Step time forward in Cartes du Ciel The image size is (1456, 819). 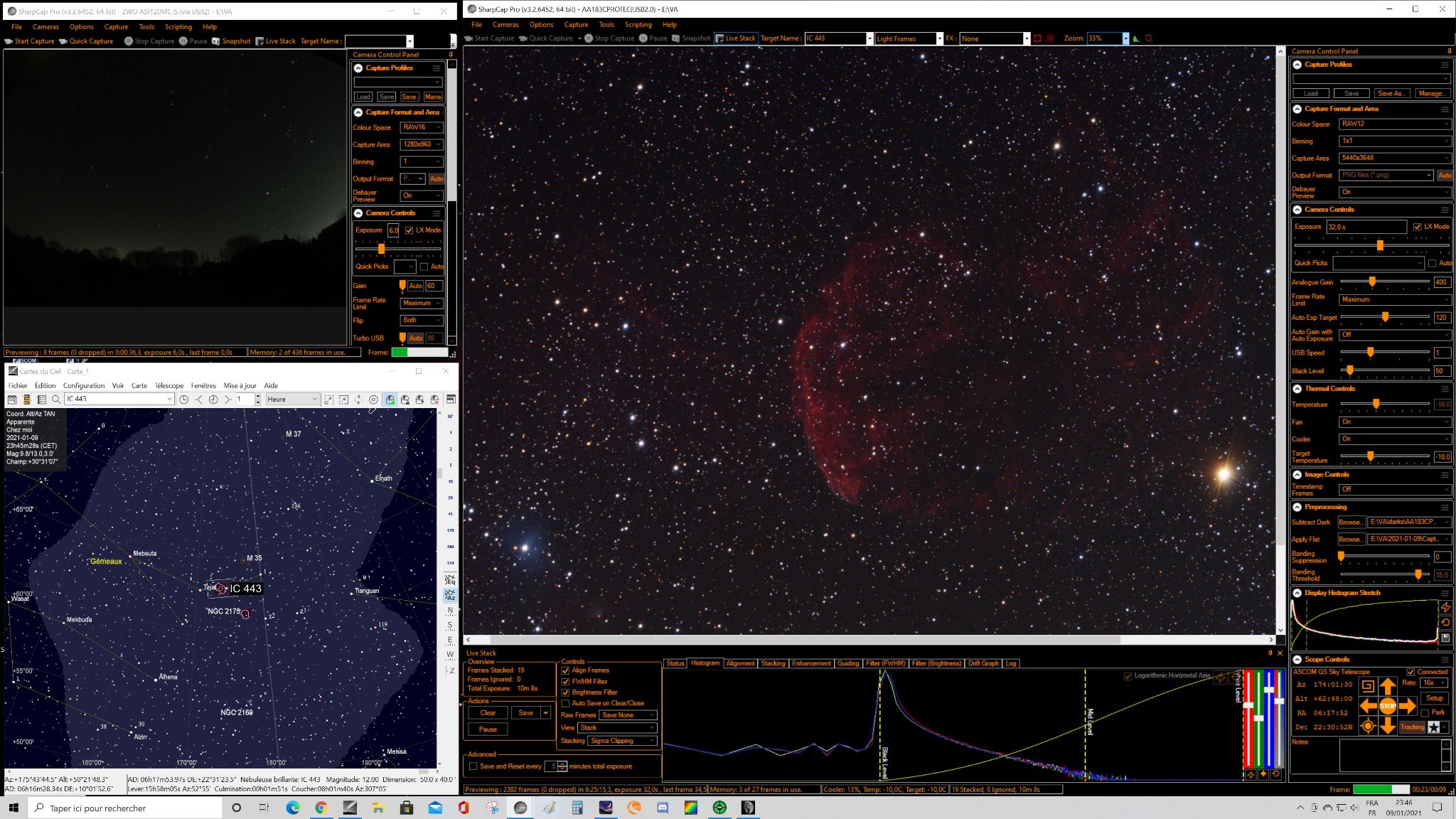[227, 400]
